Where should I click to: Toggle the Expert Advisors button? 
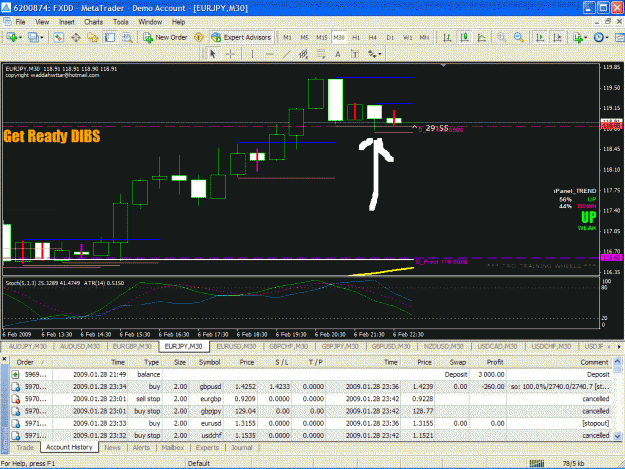point(242,37)
